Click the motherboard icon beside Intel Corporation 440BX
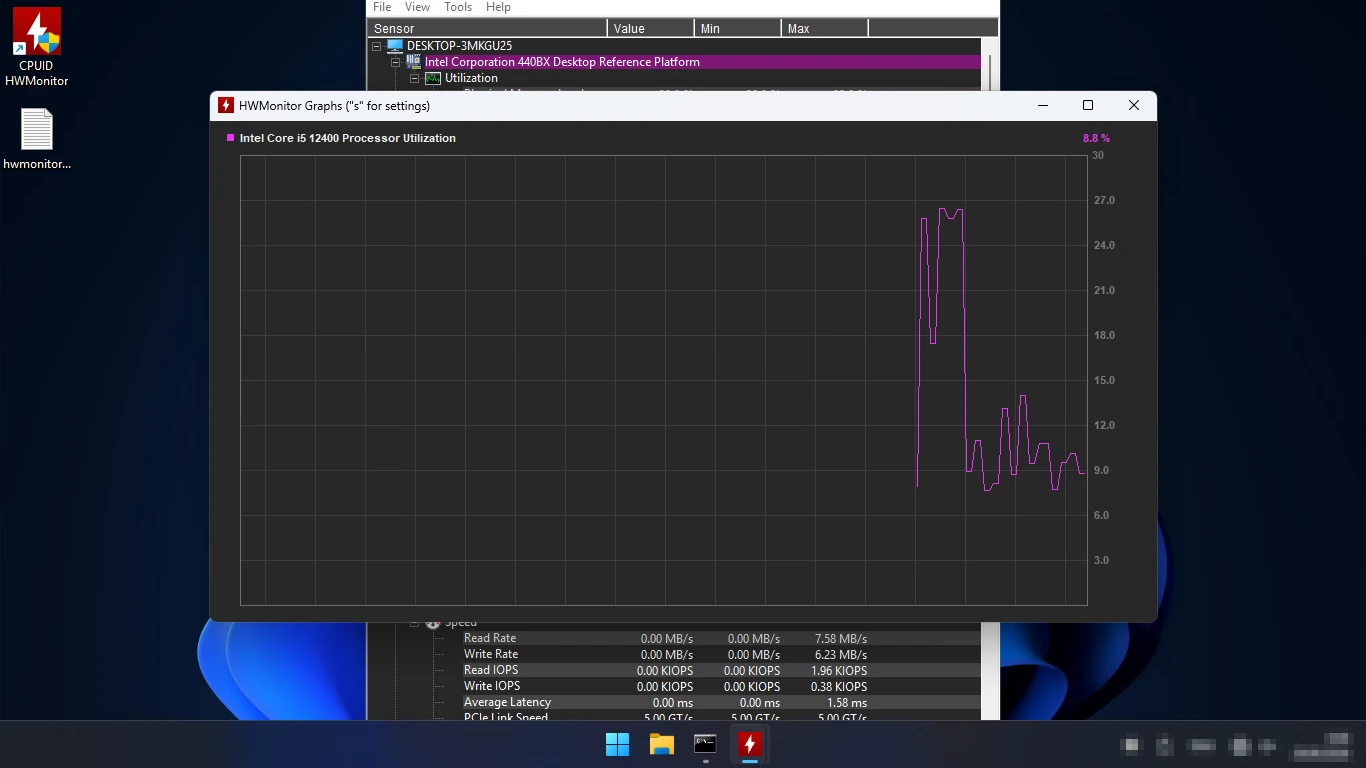The height and width of the screenshot is (768, 1366). coord(414,62)
